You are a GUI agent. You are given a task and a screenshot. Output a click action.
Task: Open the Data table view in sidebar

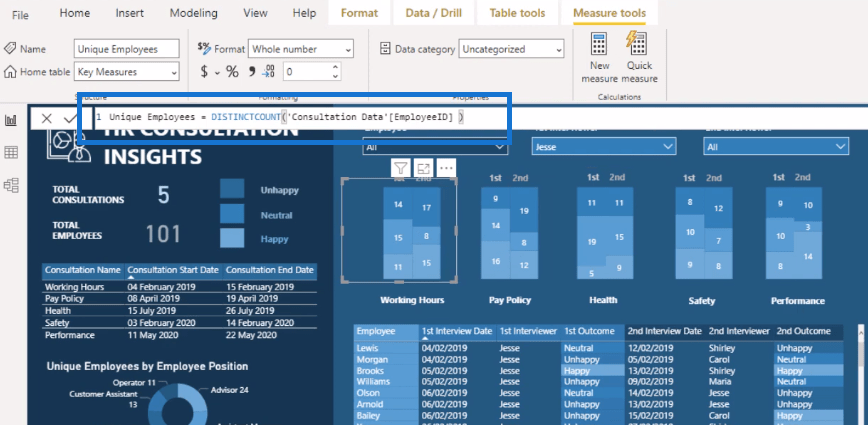click(11, 153)
